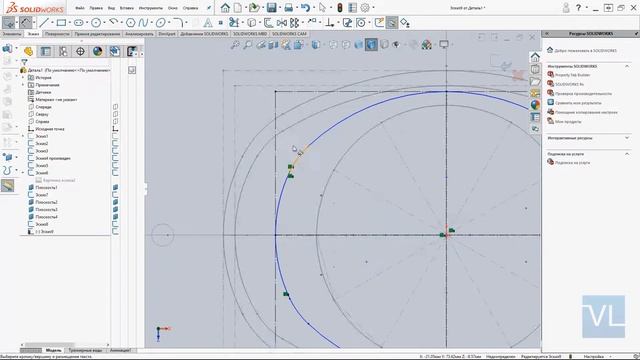This screenshot has height=360, width=640.
Task: Click Проверка производительности link
Action: pos(583,93)
